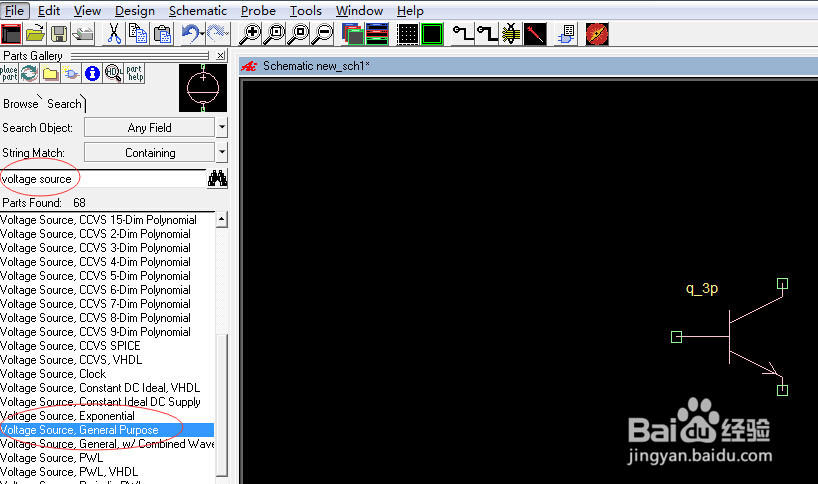Click the voltage source search field
Viewport: 818px width, 484px height.
pos(103,179)
